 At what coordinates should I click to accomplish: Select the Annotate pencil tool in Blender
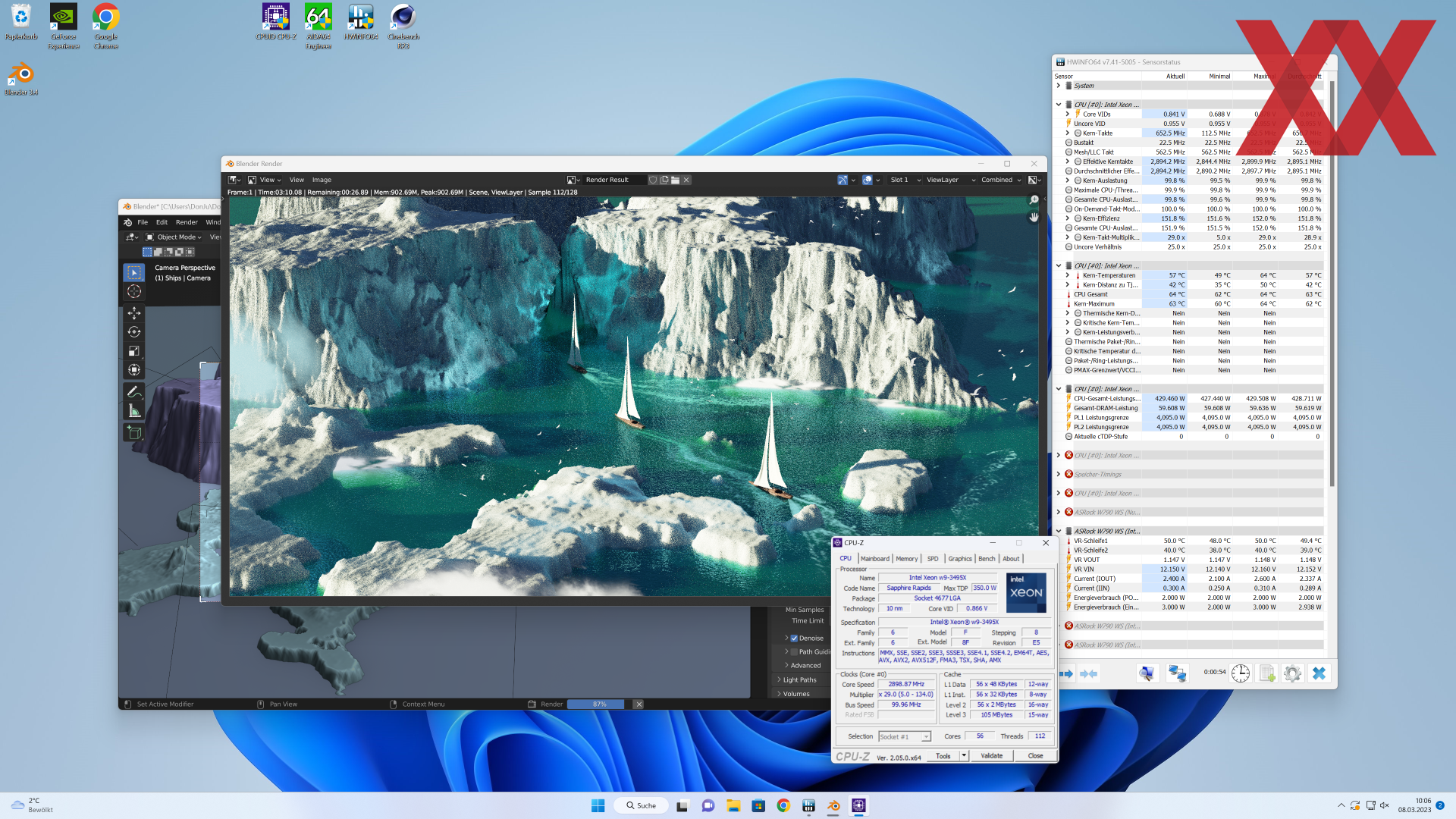coord(134,392)
